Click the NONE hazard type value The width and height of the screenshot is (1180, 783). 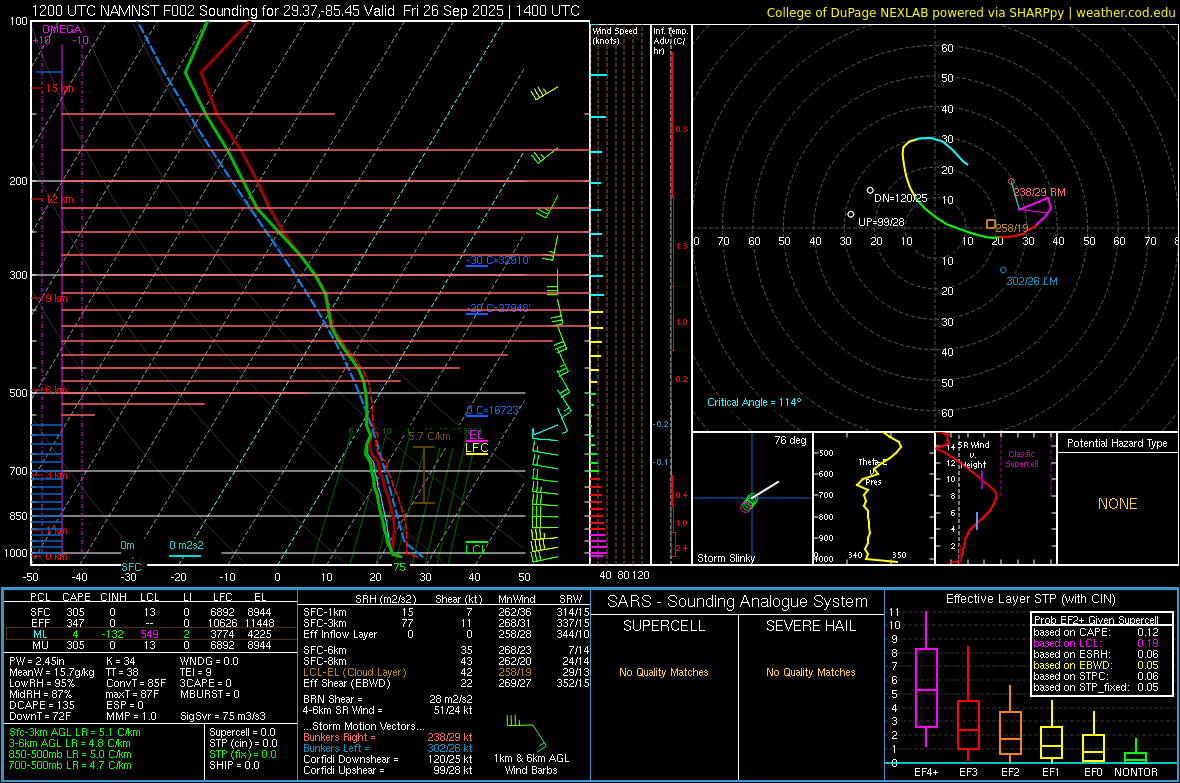coord(1118,504)
